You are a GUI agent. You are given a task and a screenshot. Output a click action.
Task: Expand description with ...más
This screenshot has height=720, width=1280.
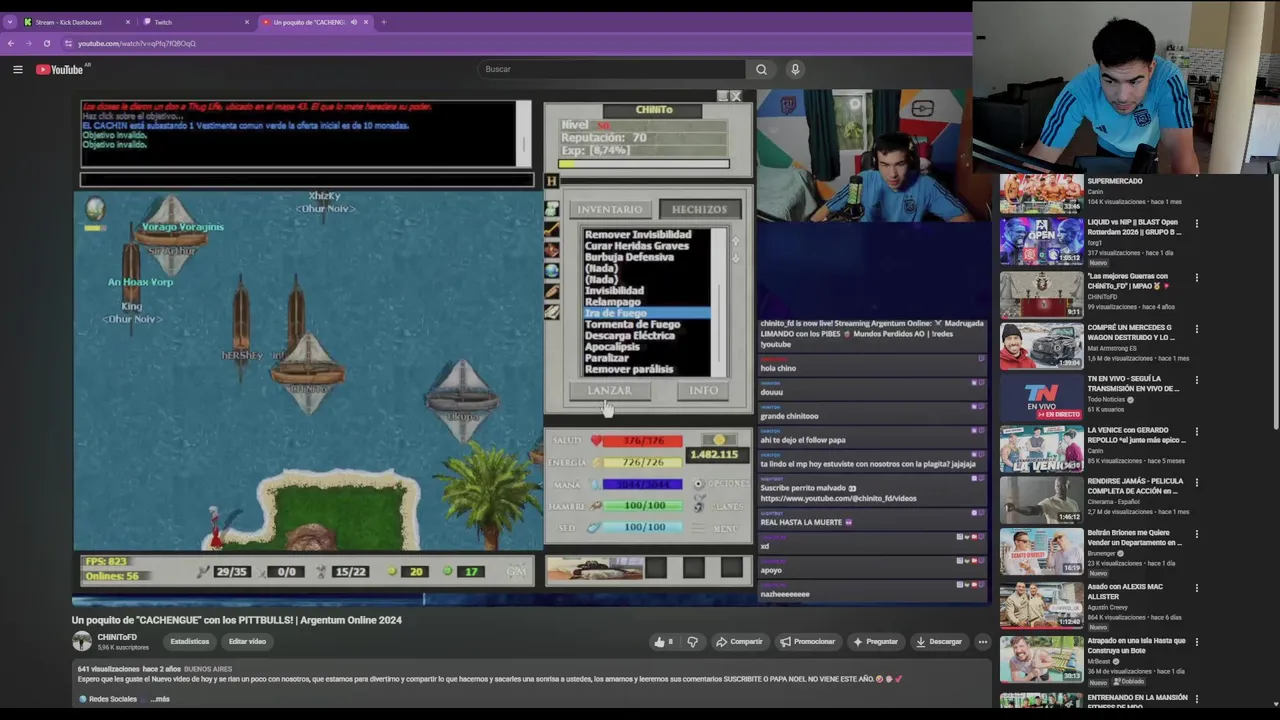[x=160, y=699]
